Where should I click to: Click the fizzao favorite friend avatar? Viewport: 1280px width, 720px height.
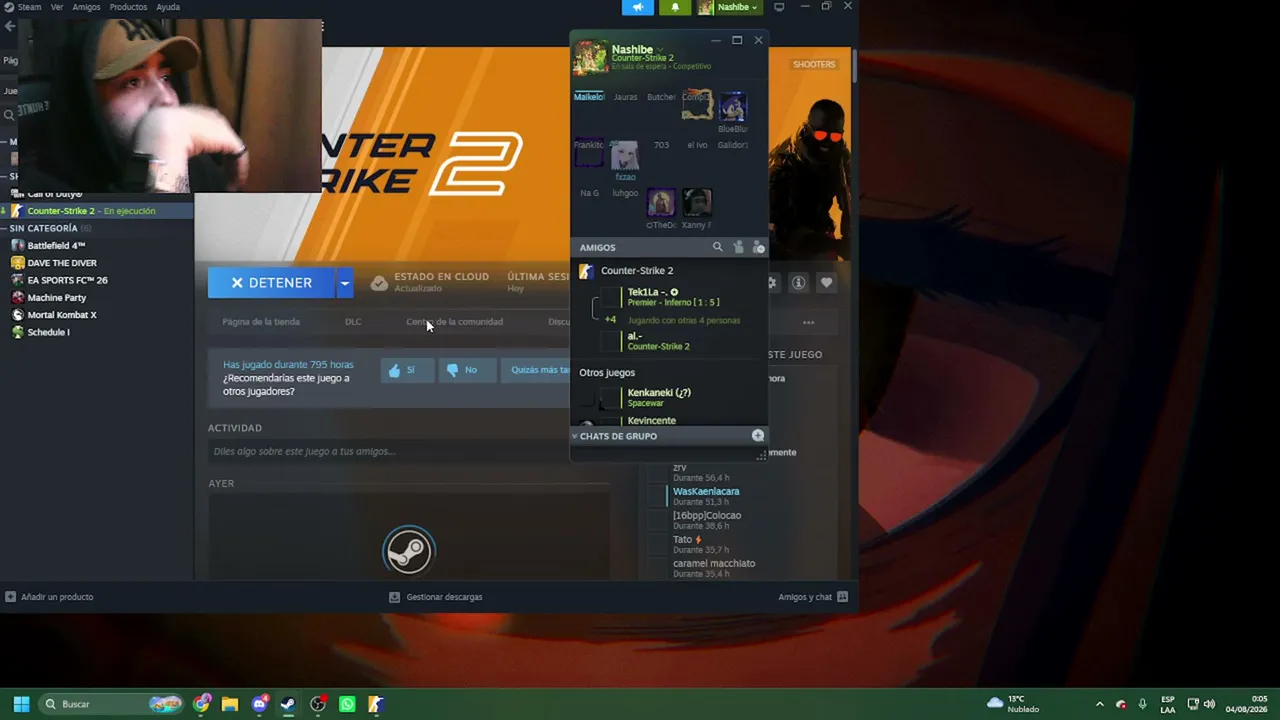(625, 155)
